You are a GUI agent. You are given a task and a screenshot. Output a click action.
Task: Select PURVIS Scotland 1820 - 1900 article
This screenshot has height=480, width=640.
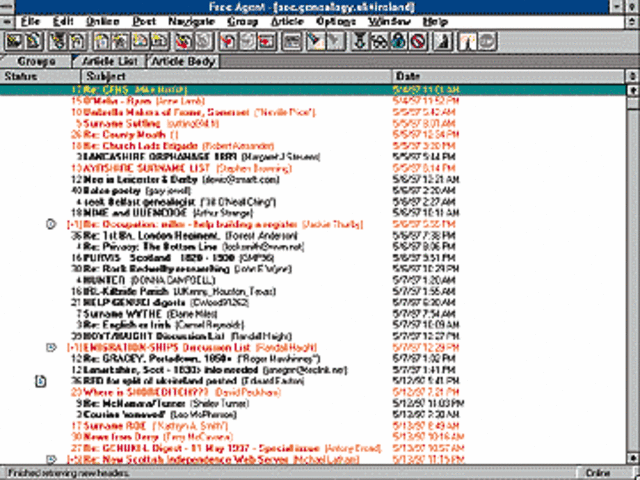pos(313,258)
